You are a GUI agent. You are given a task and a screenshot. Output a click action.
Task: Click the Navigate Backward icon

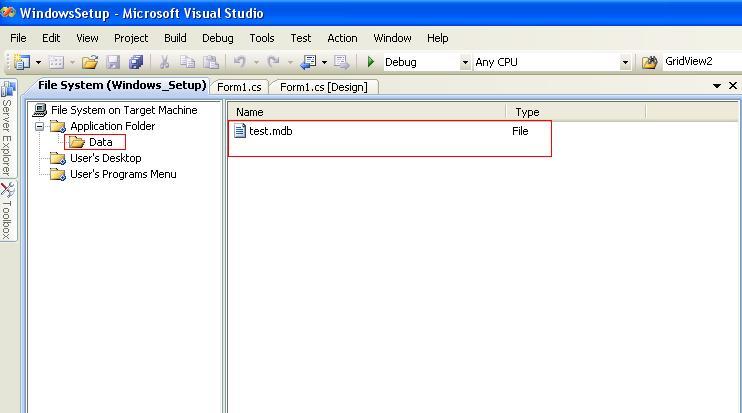(x=309, y=62)
